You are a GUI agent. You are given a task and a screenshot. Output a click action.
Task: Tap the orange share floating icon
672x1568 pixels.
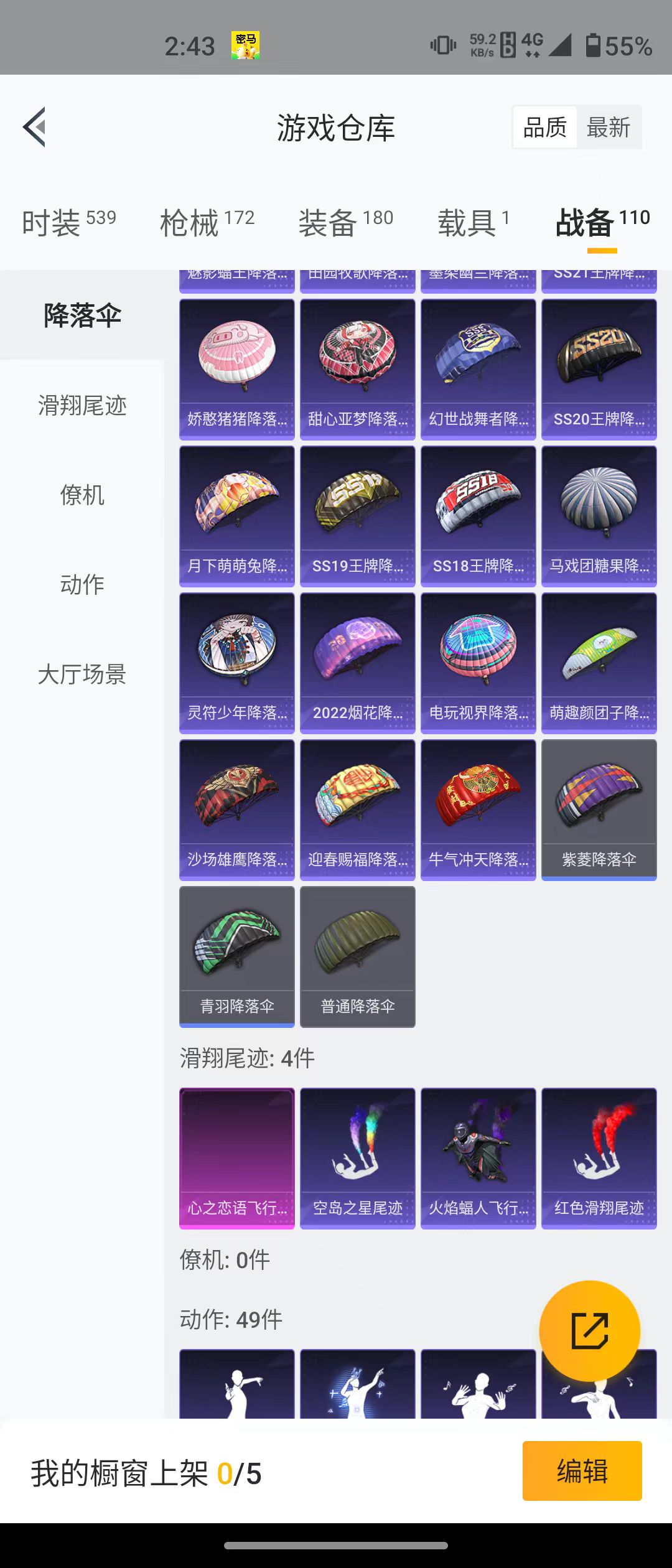[589, 1331]
